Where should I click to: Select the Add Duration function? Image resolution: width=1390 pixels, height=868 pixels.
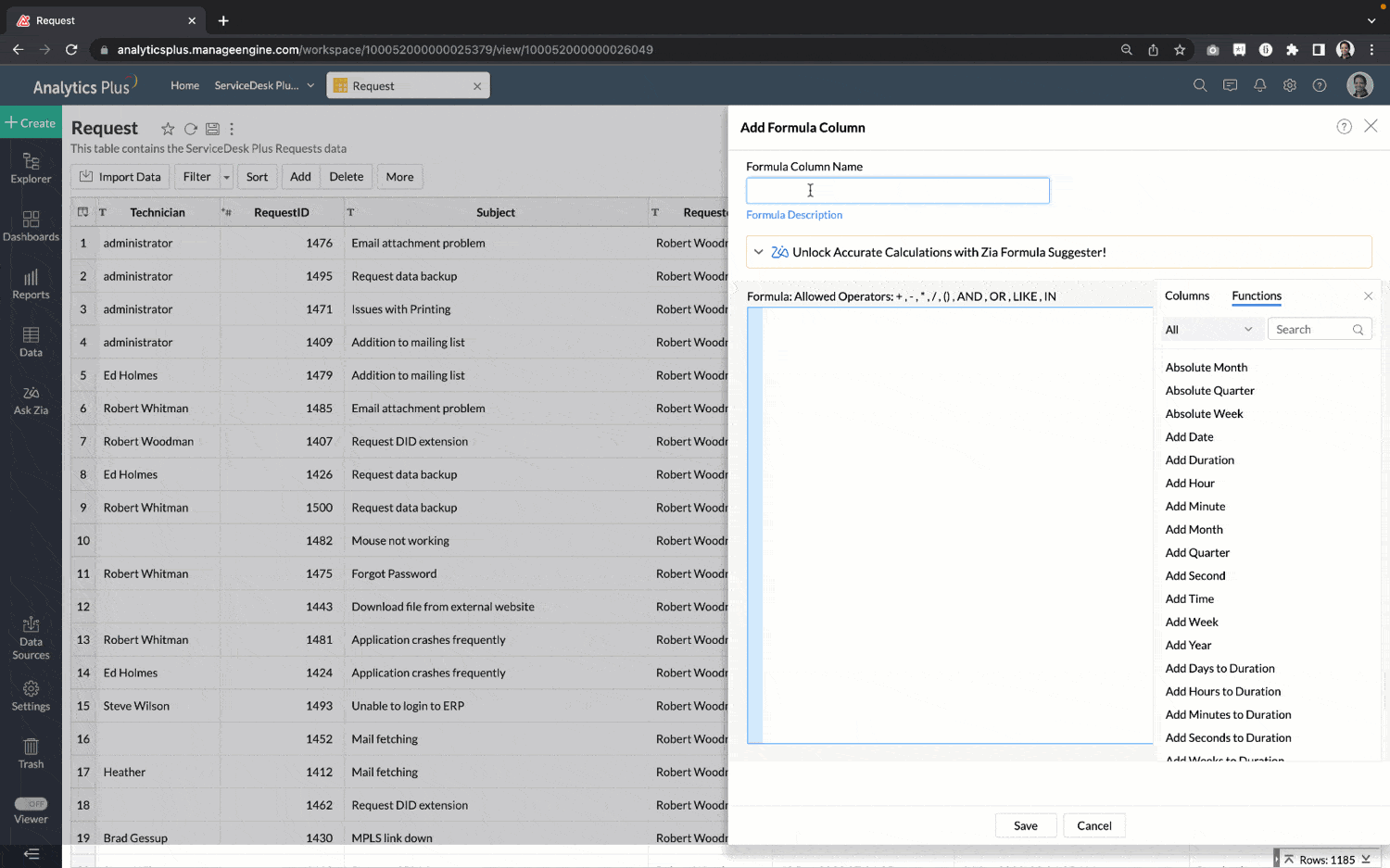tap(1199, 460)
